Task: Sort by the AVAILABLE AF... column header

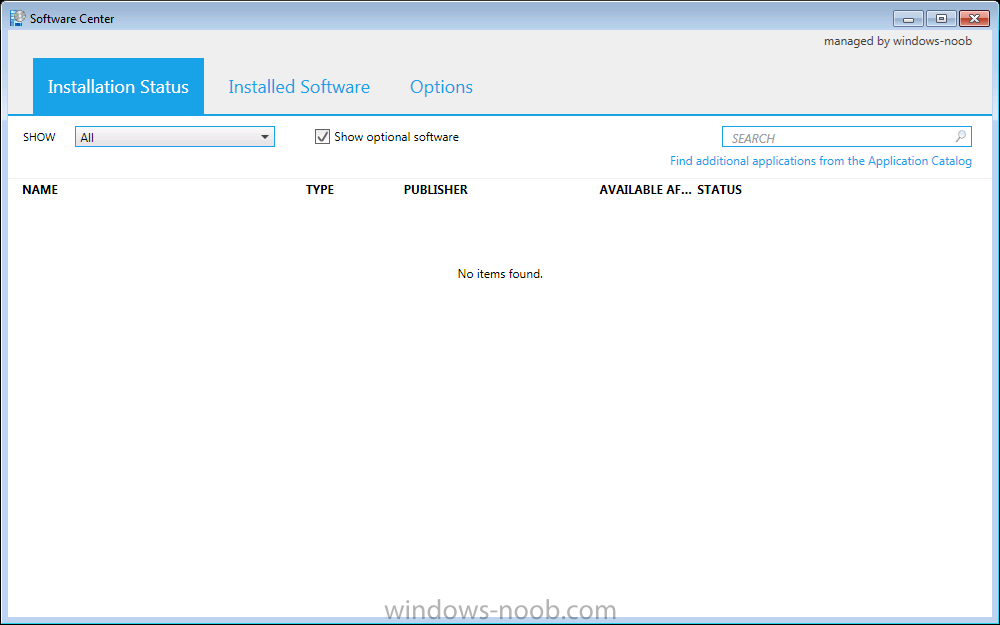Action: tap(645, 189)
